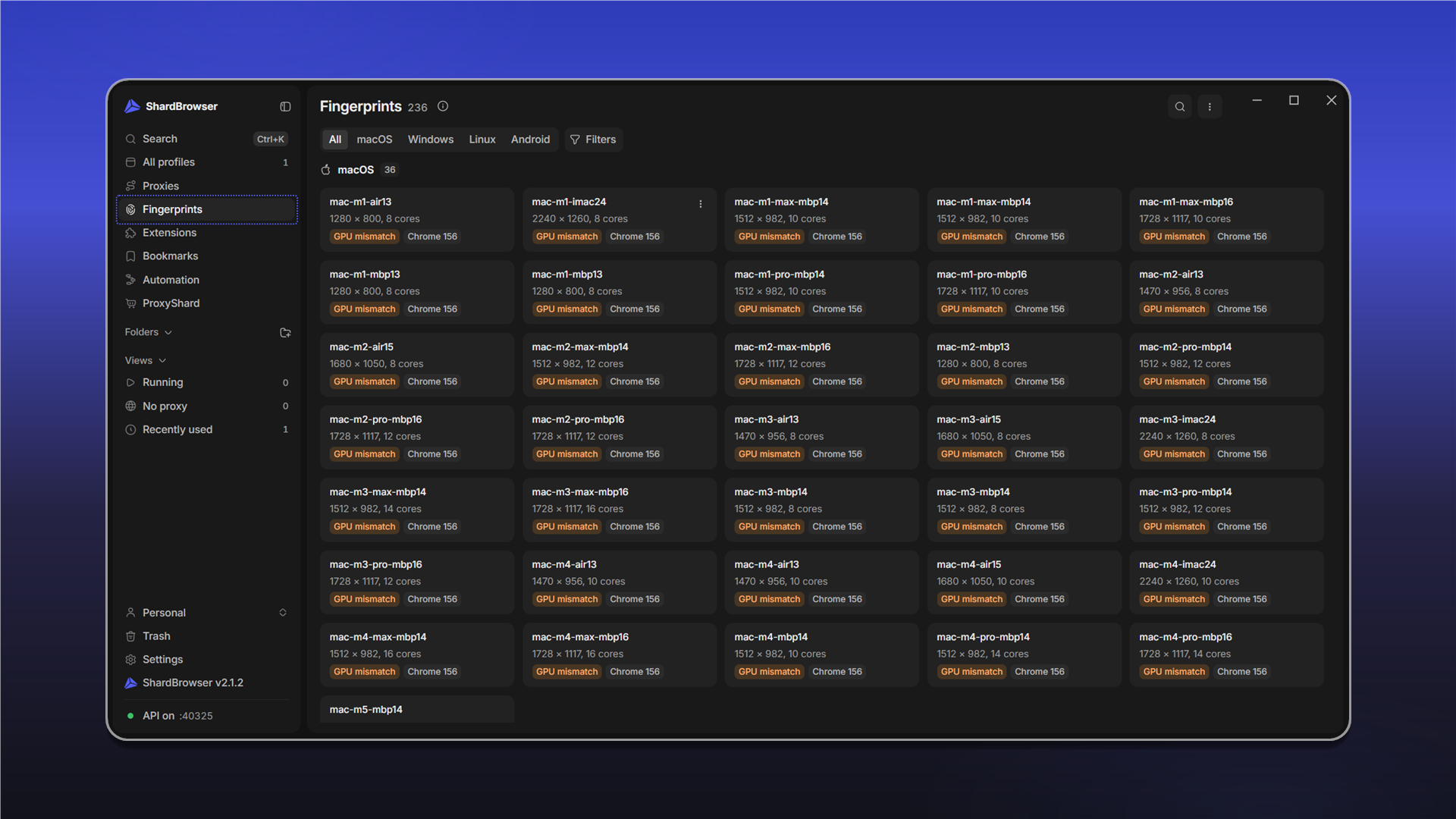Image resolution: width=1456 pixels, height=819 pixels.
Task: Collapse the sidebar panel icon
Action: coord(285,107)
